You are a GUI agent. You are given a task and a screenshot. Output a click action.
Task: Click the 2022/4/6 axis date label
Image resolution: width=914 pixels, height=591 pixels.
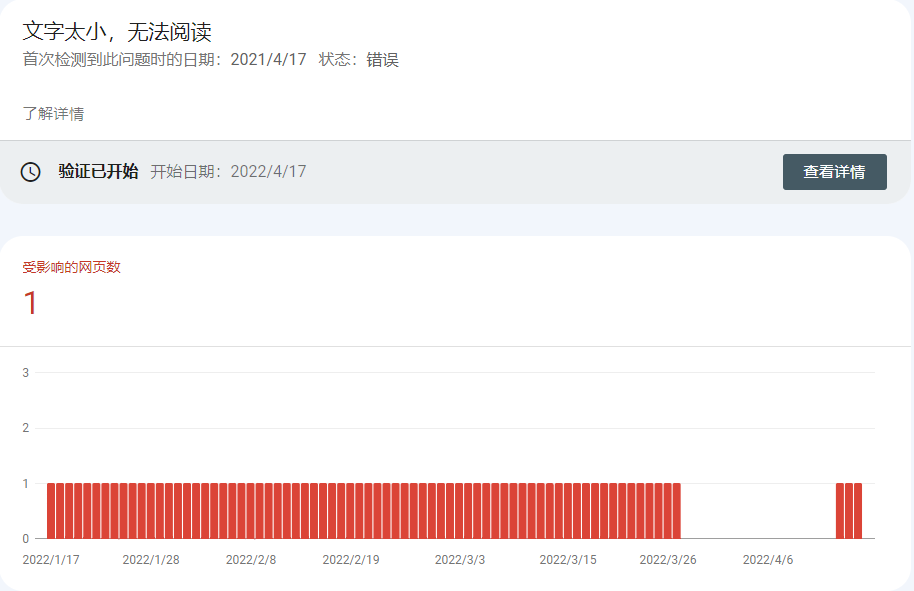pyautogui.click(x=768, y=560)
